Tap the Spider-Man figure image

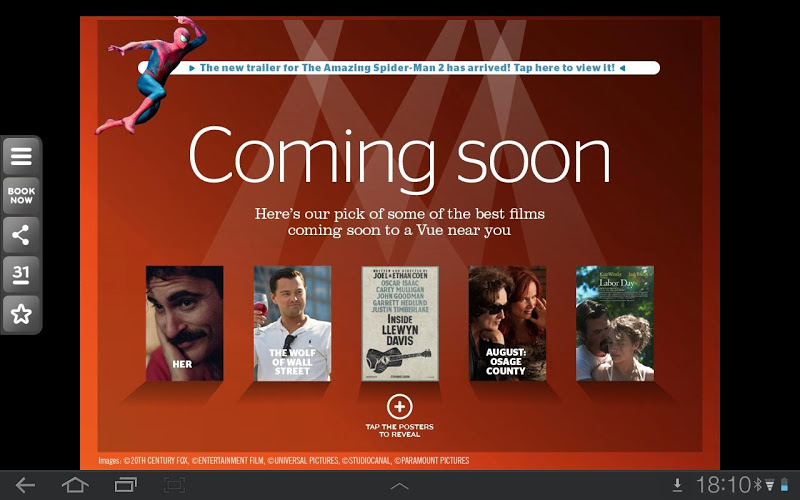(151, 75)
